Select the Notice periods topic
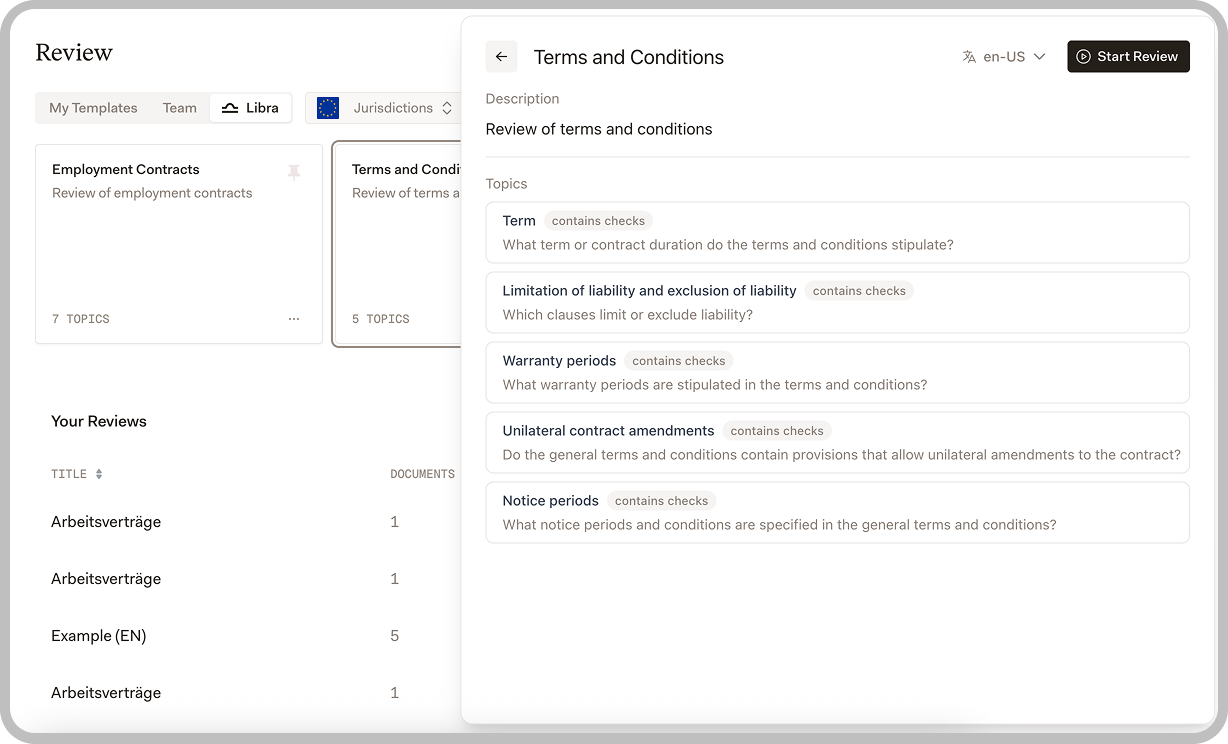 coord(837,512)
